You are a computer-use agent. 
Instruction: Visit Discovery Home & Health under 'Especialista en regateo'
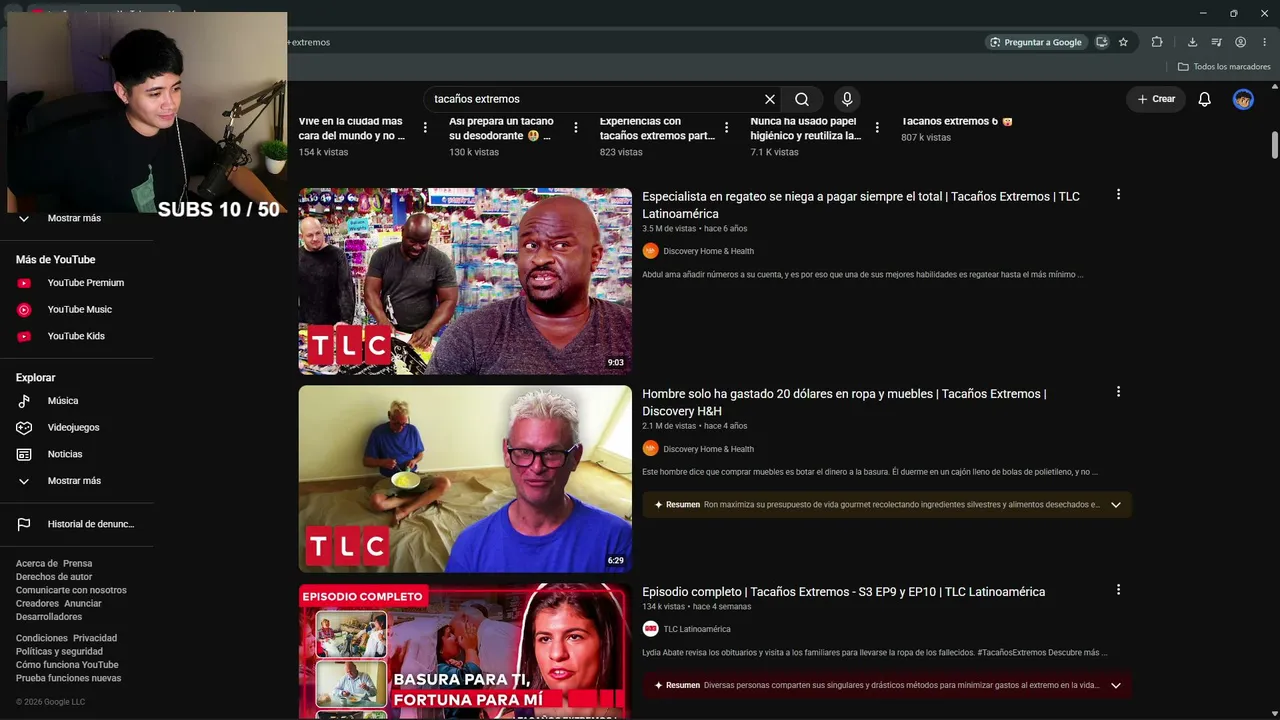(708, 251)
